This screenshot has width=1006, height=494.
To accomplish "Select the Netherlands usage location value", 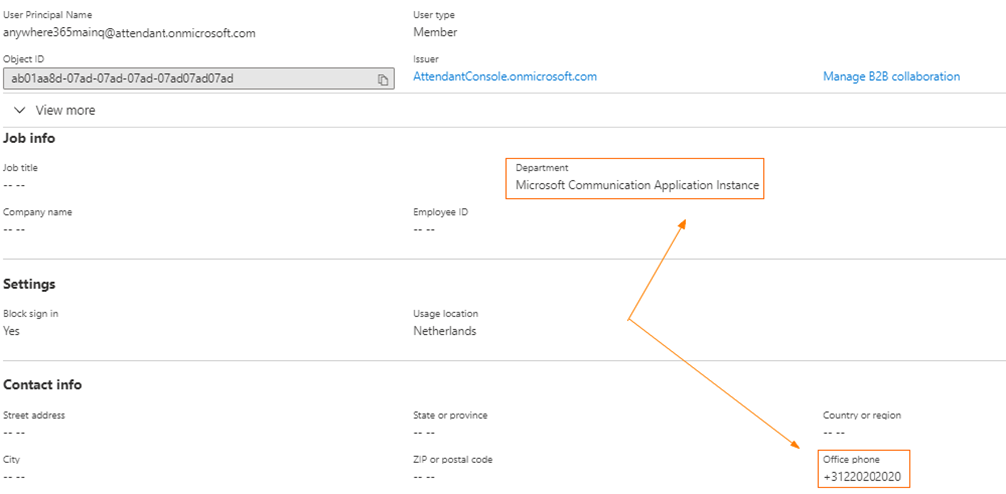I will (x=444, y=331).
